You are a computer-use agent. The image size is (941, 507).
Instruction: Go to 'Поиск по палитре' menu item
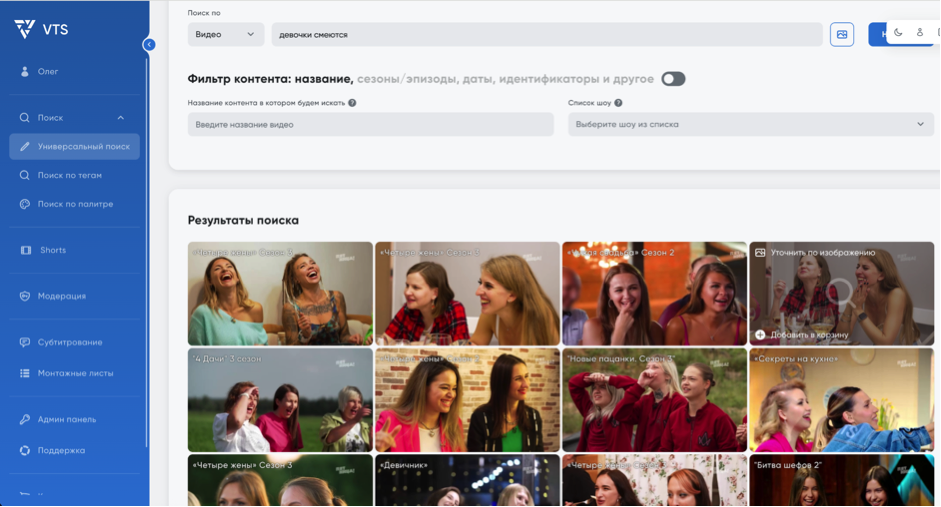(75, 204)
